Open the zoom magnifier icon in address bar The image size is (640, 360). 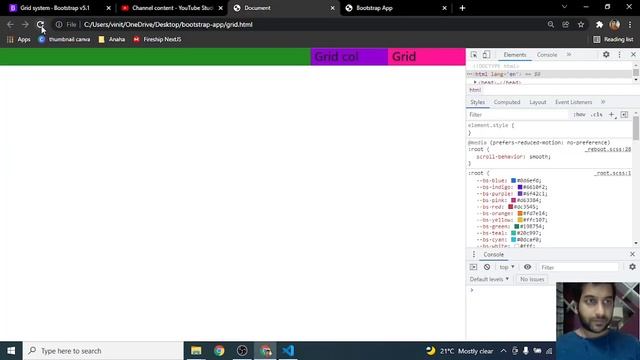[x=551, y=24]
